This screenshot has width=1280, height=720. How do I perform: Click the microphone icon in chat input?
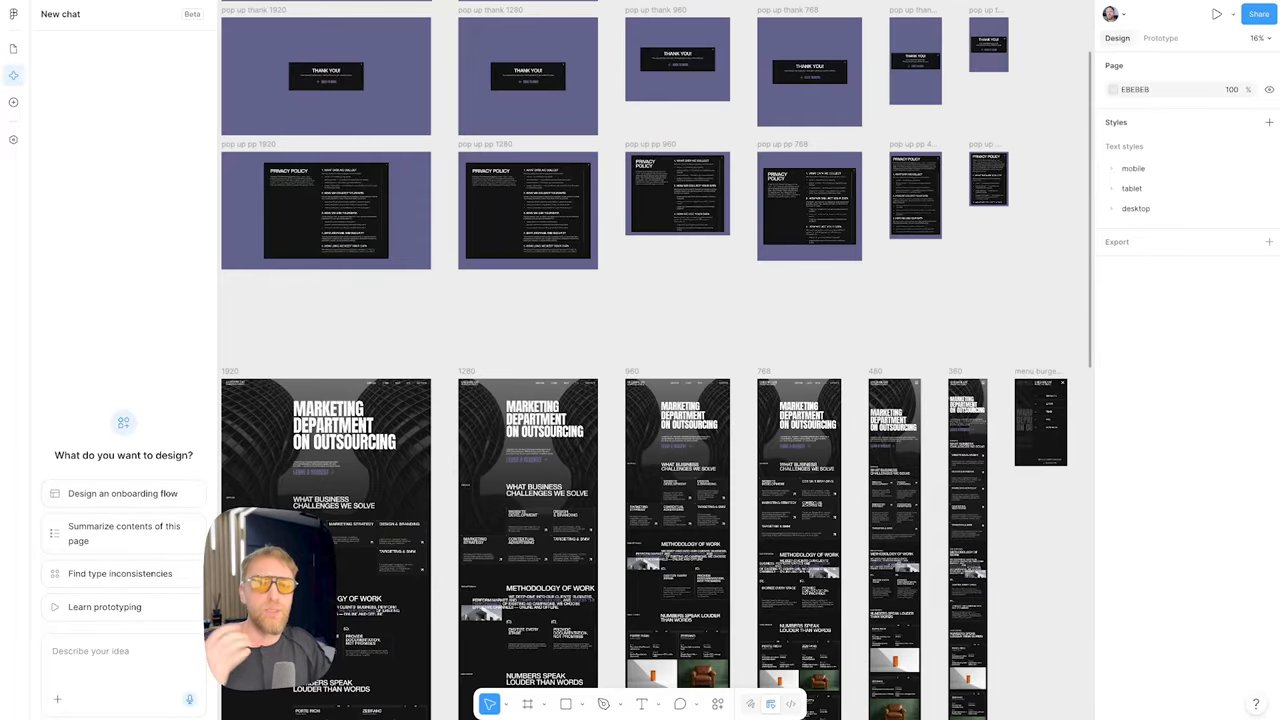189,700
